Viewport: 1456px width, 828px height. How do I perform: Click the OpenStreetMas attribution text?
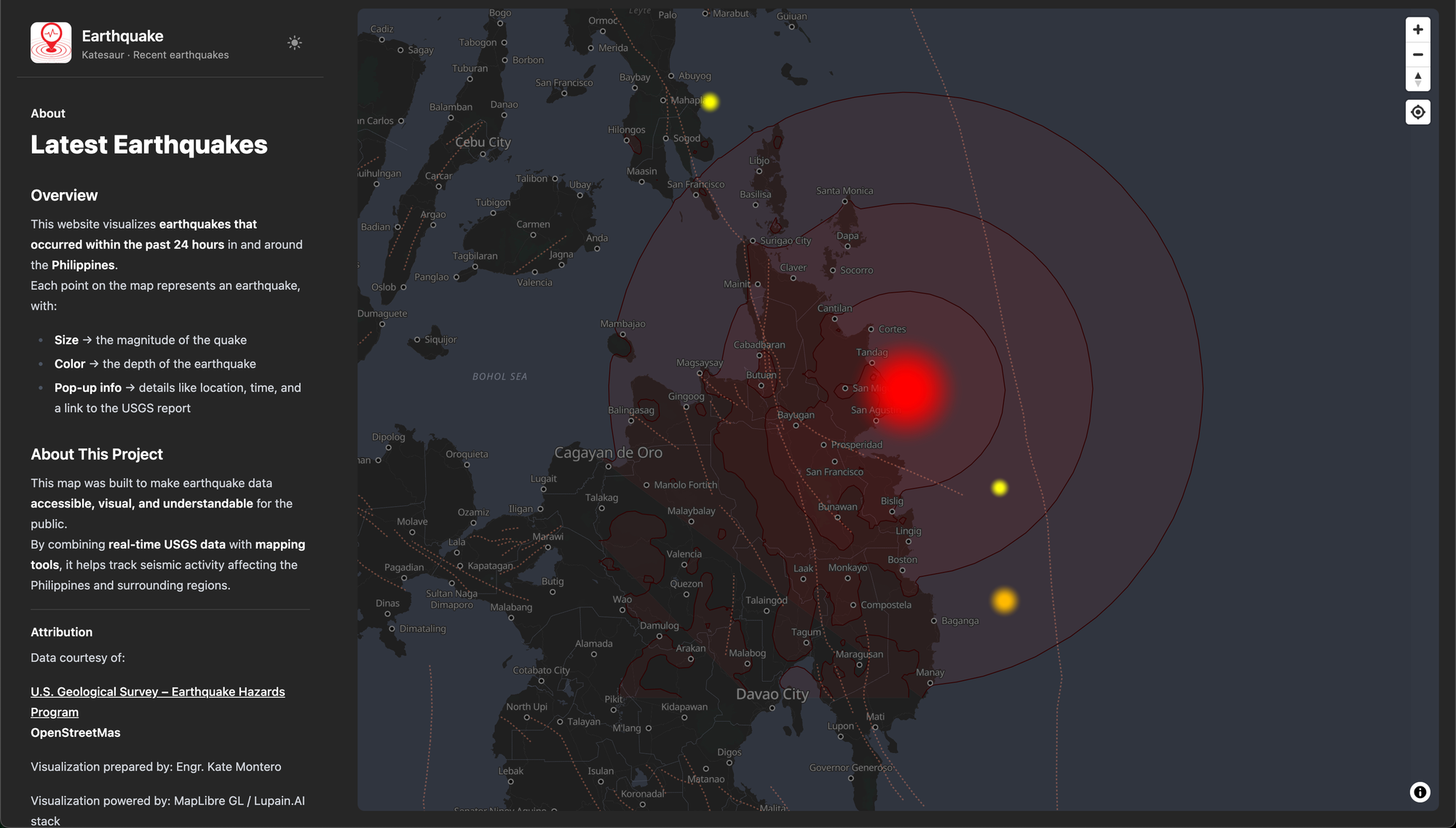pyautogui.click(x=76, y=733)
